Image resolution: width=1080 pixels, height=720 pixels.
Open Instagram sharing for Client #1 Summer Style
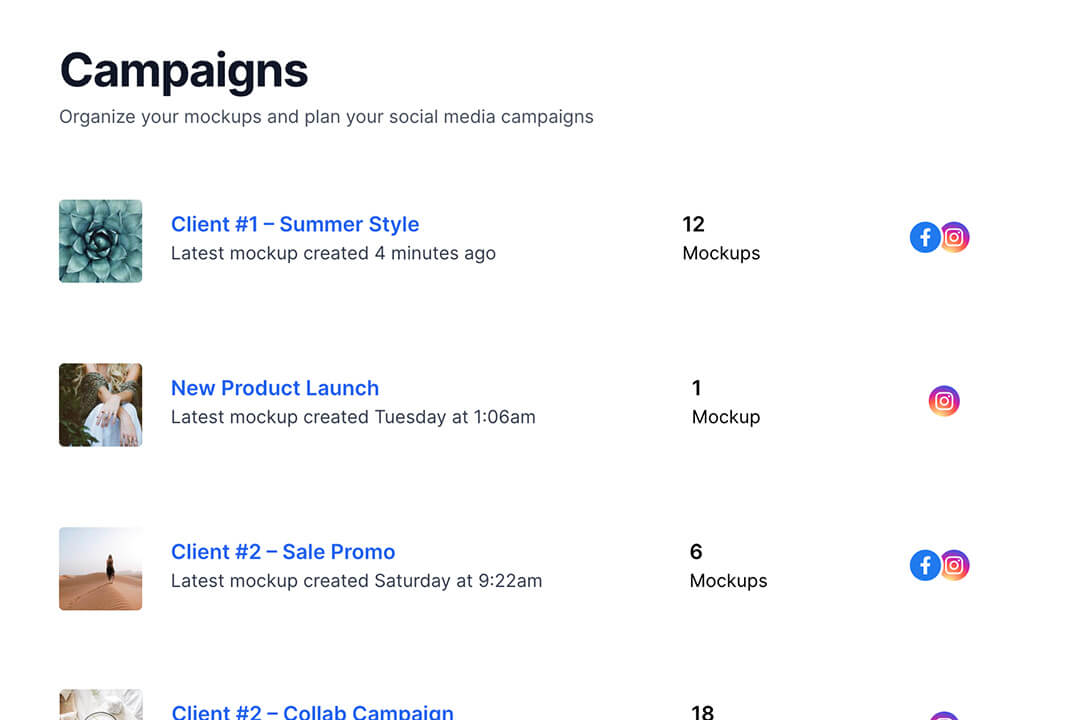pos(955,237)
